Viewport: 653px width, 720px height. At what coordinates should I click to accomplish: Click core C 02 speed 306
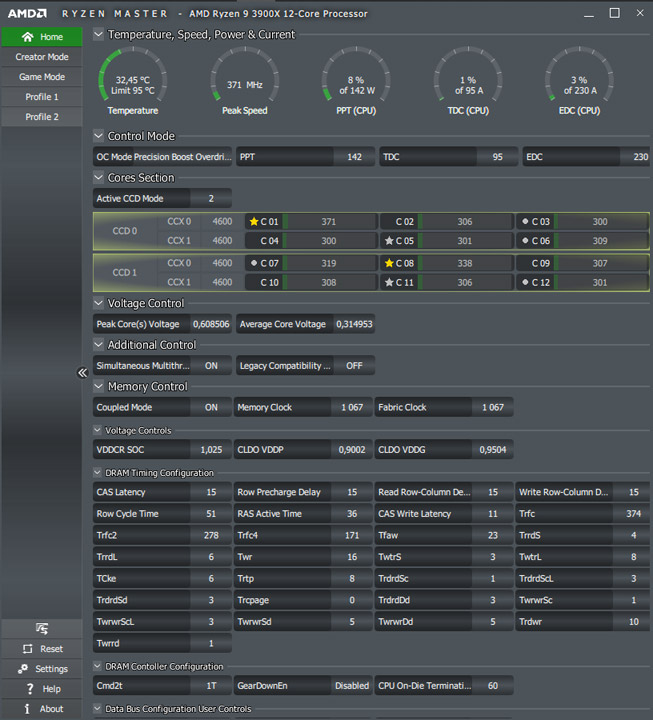(x=465, y=222)
